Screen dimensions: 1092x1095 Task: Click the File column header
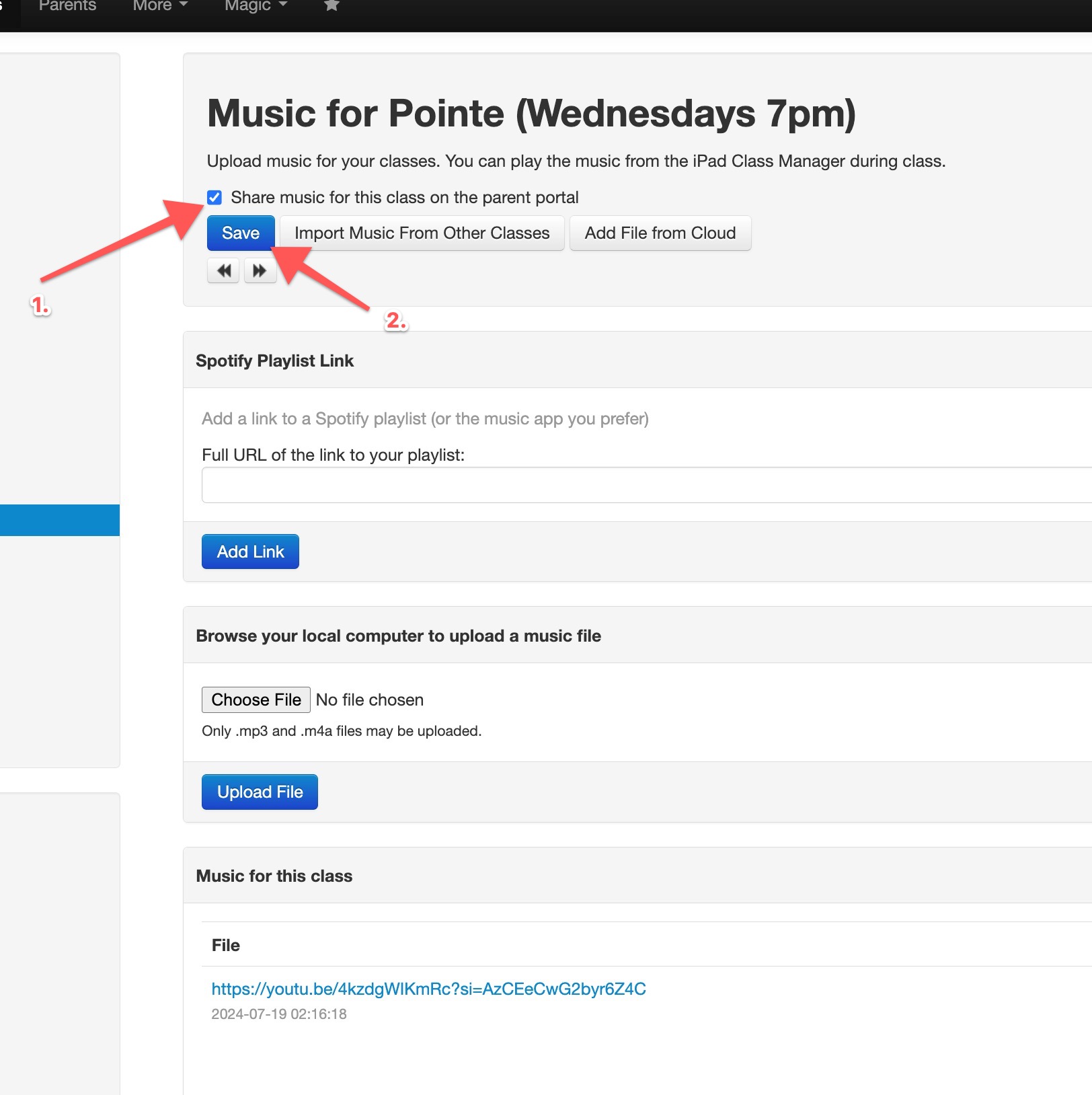[x=225, y=945]
